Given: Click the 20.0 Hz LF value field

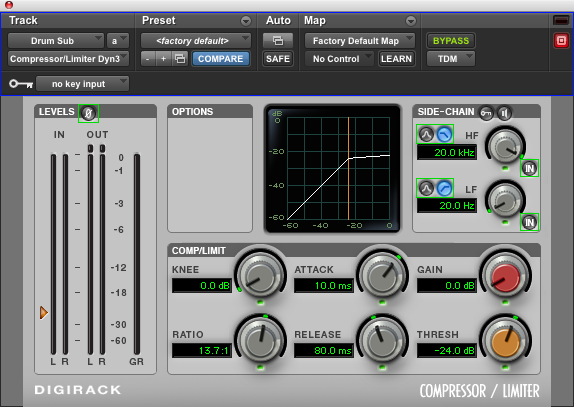Looking at the screenshot, I should click(x=447, y=206).
